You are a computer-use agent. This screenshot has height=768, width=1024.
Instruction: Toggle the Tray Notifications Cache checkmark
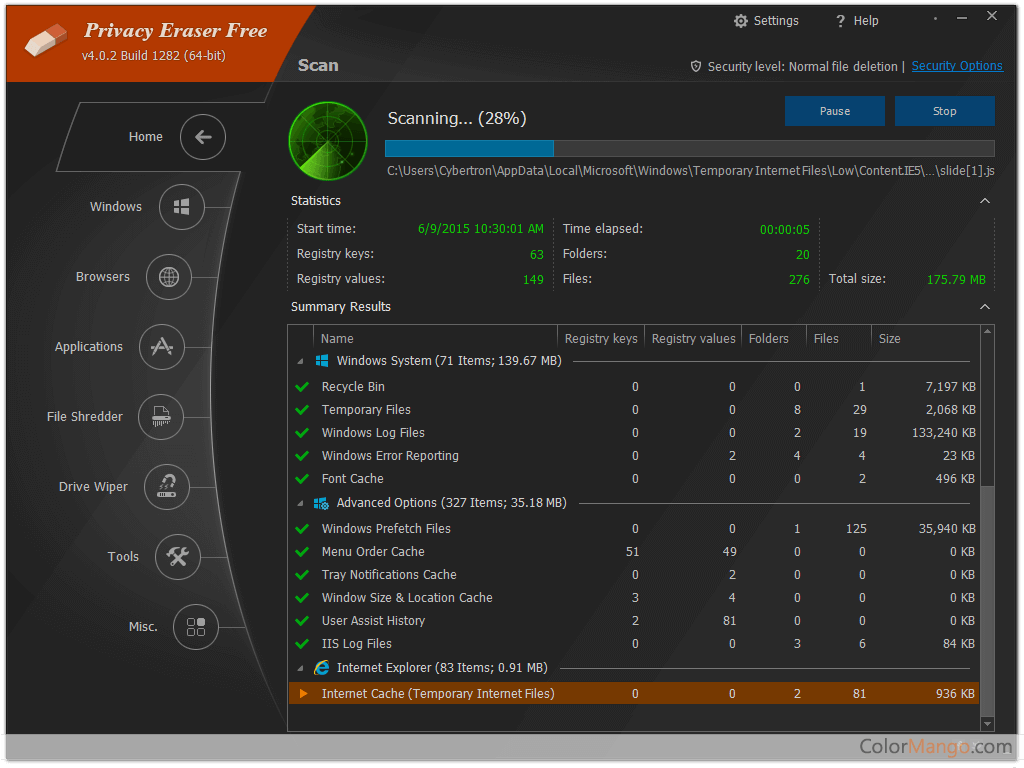coord(302,575)
